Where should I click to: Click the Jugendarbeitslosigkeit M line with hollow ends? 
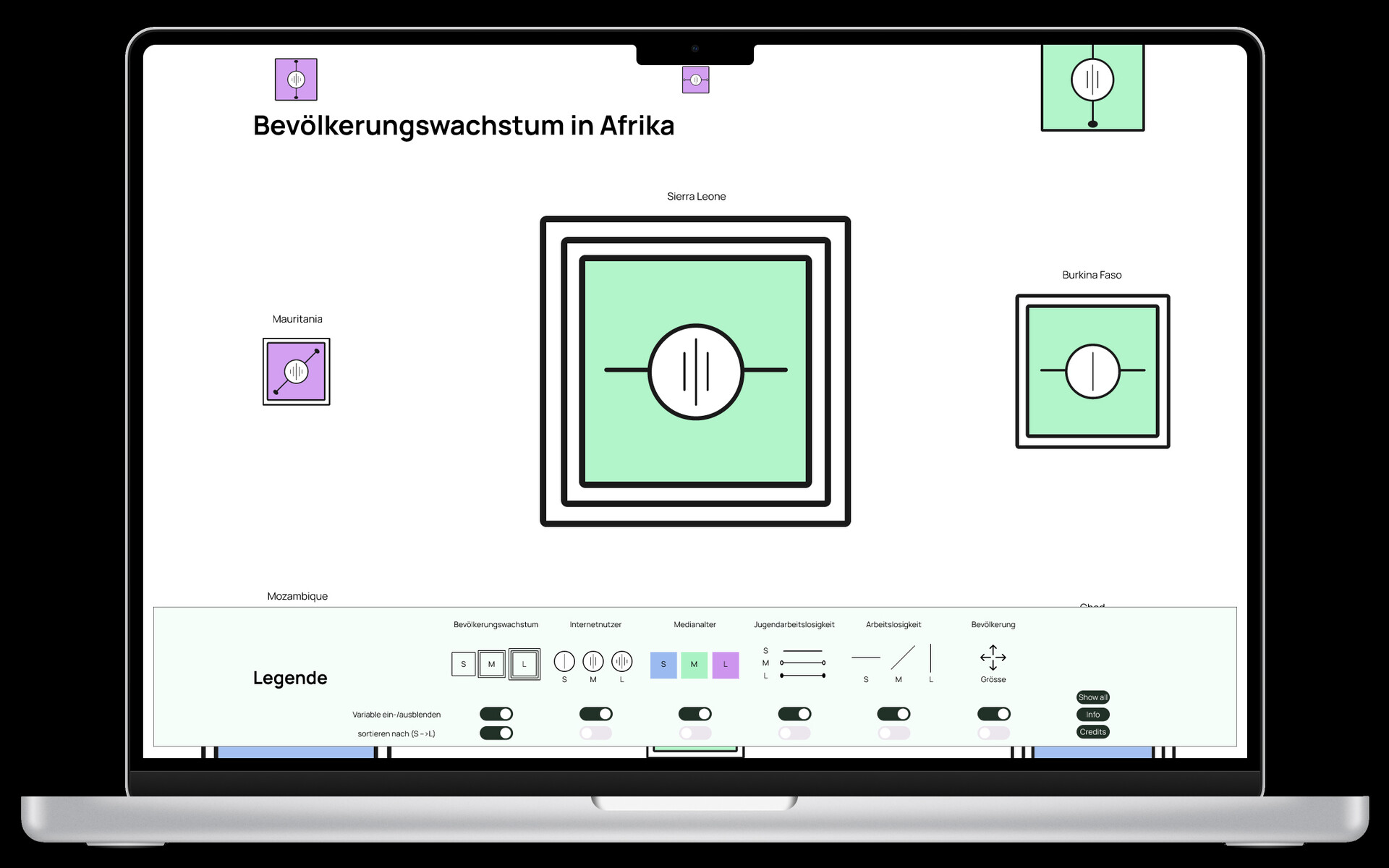[x=802, y=663]
